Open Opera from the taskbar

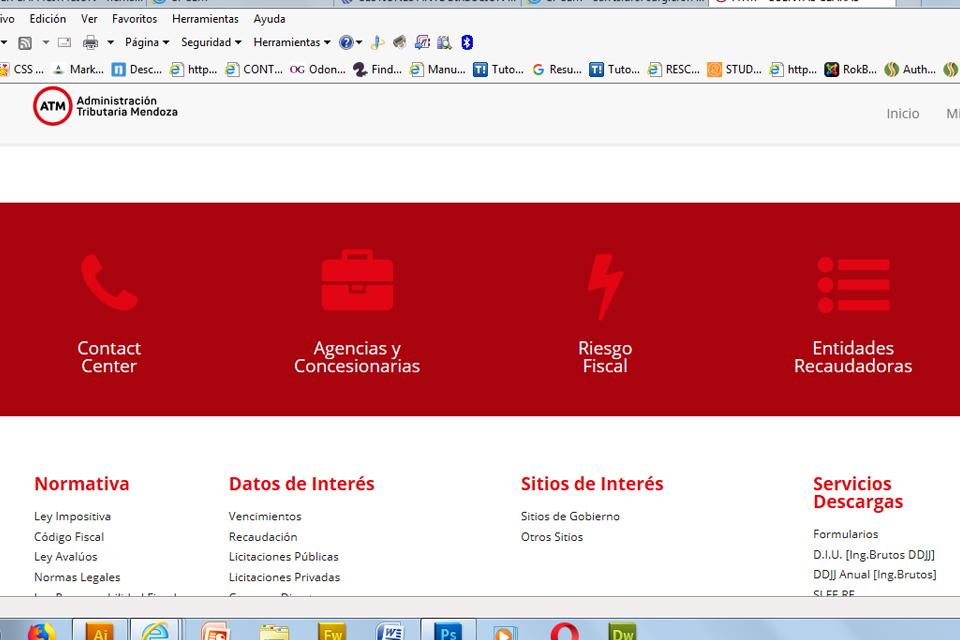pyautogui.click(x=564, y=631)
